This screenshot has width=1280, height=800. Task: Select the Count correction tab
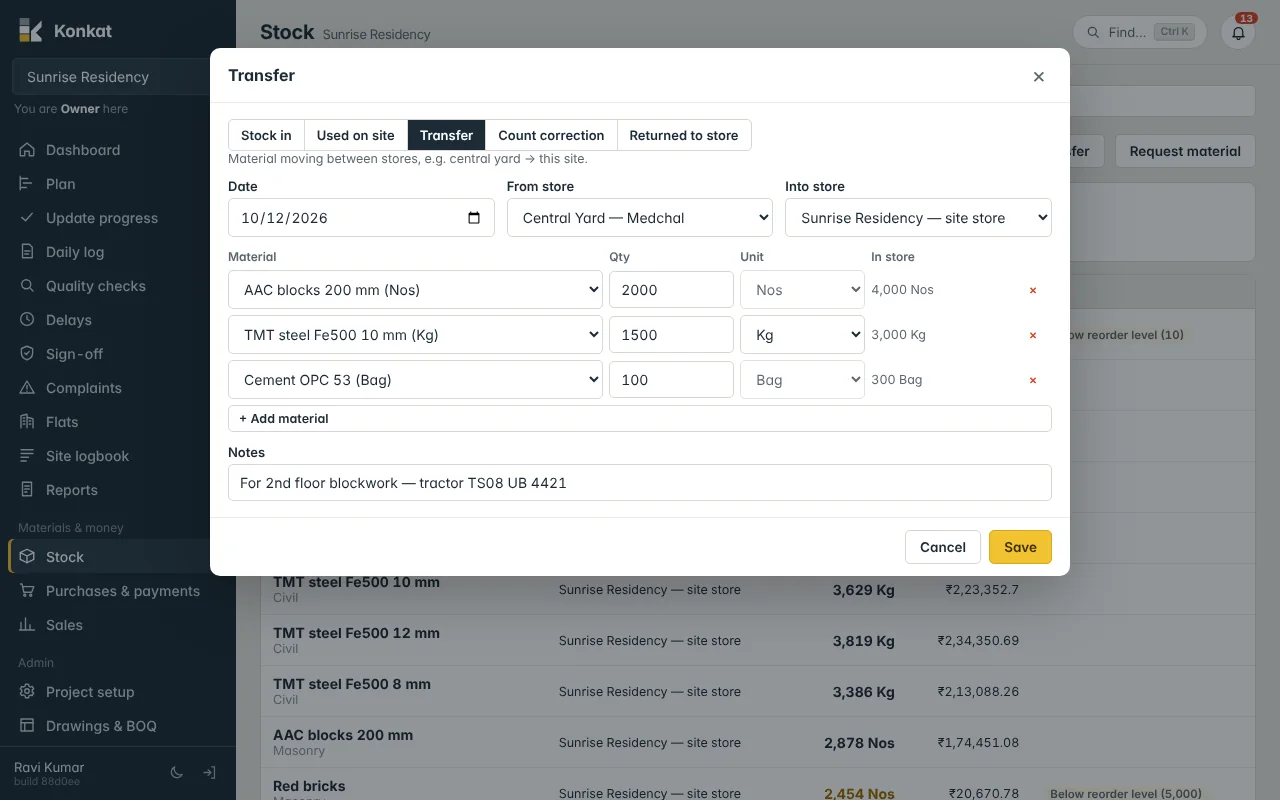click(551, 135)
